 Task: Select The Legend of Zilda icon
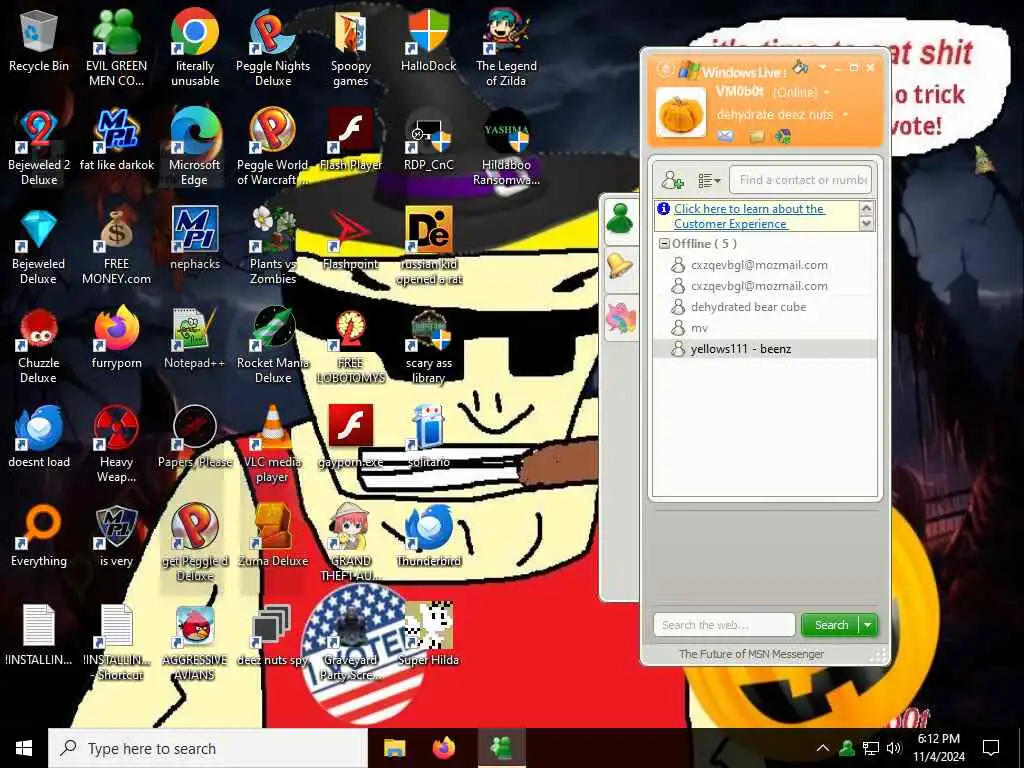pyautogui.click(x=506, y=49)
